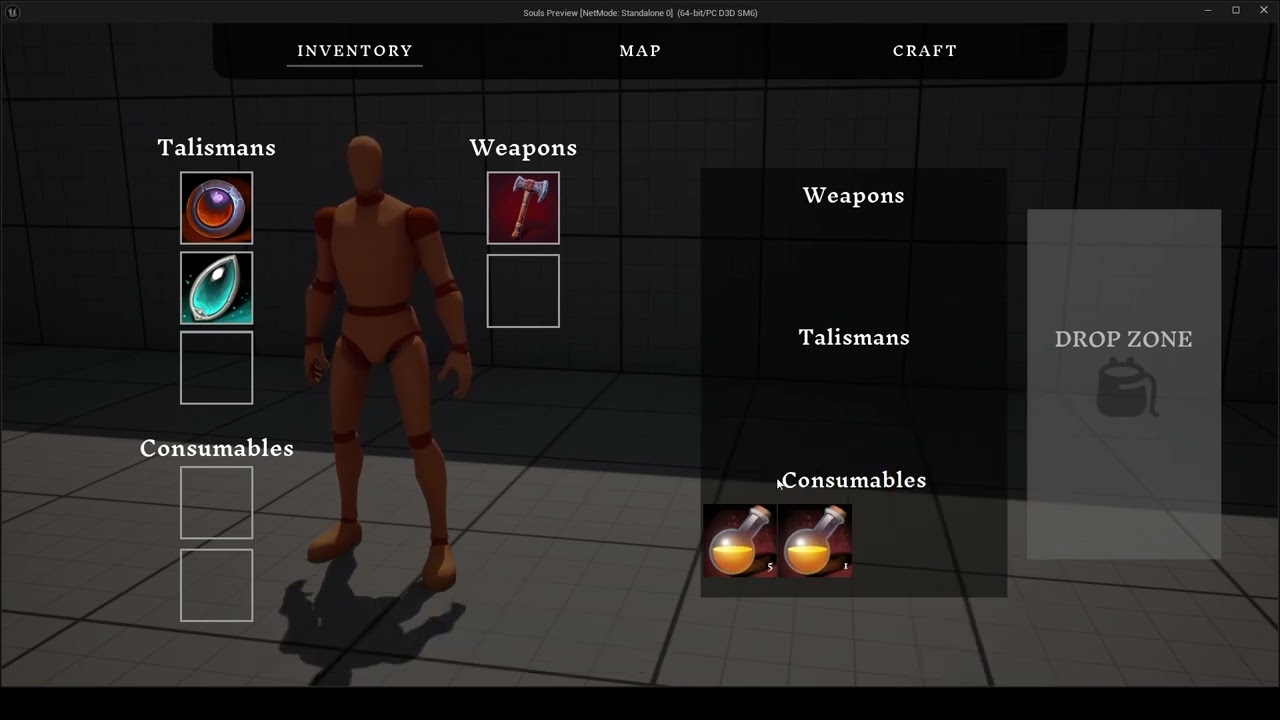Click the Weapons heading in item list panel

(x=853, y=195)
